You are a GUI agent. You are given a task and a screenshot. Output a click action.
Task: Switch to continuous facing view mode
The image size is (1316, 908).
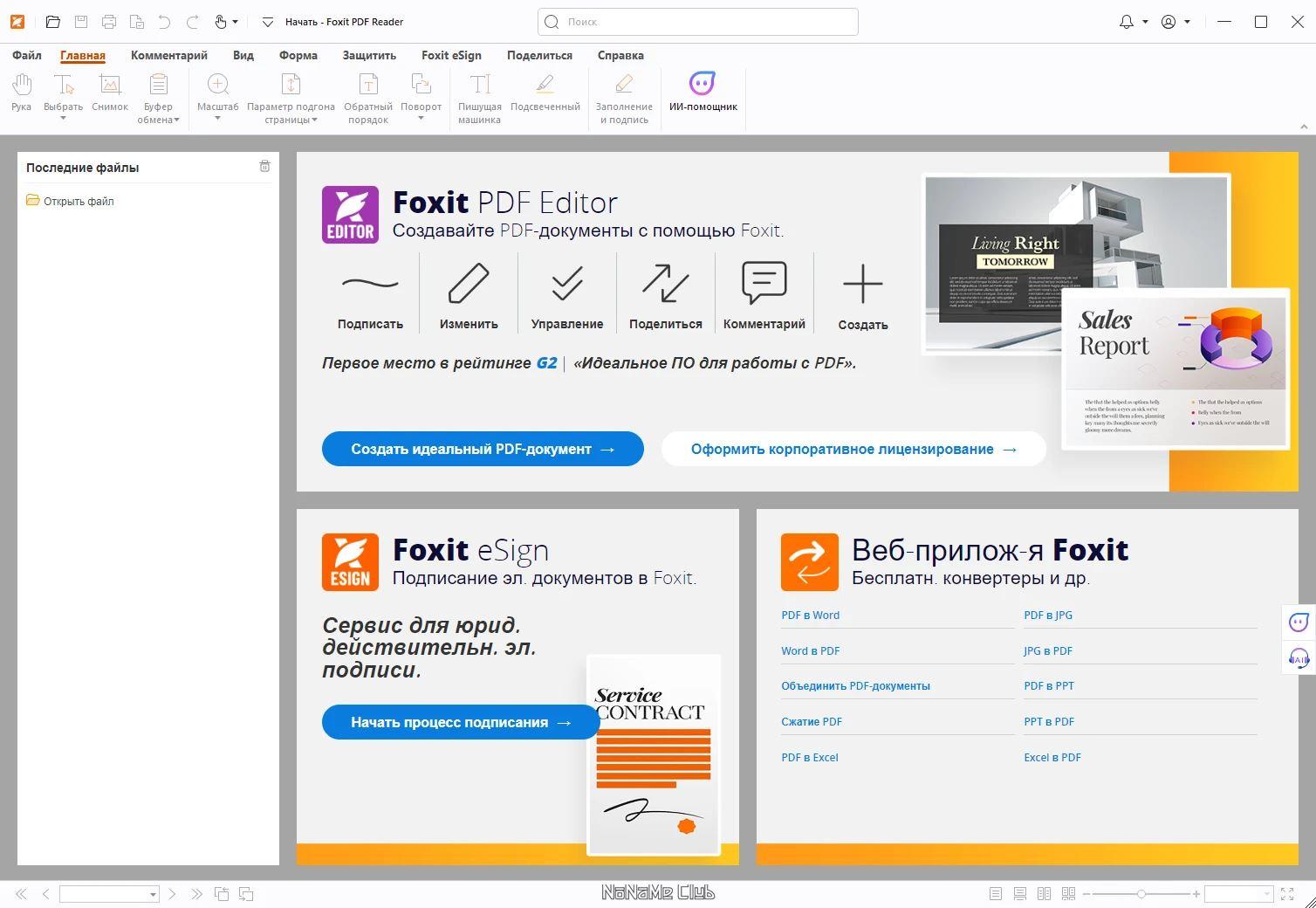click(x=1068, y=894)
